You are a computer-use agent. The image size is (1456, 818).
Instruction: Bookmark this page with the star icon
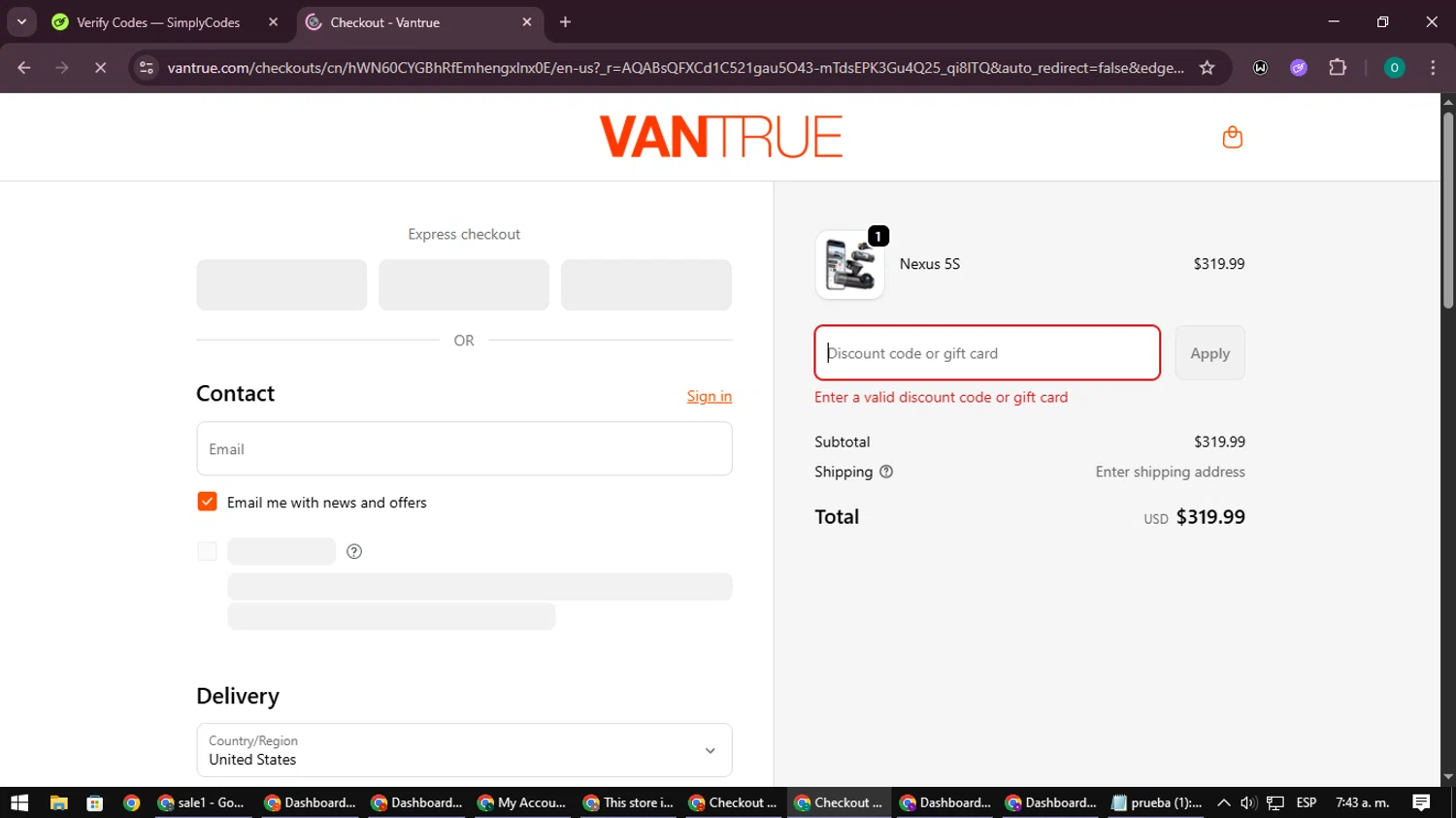click(1207, 68)
